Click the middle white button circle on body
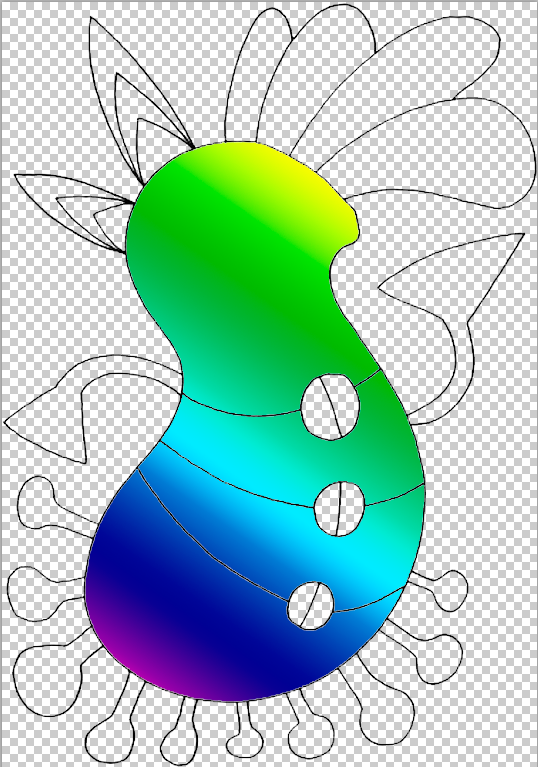 (x=339, y=509)
